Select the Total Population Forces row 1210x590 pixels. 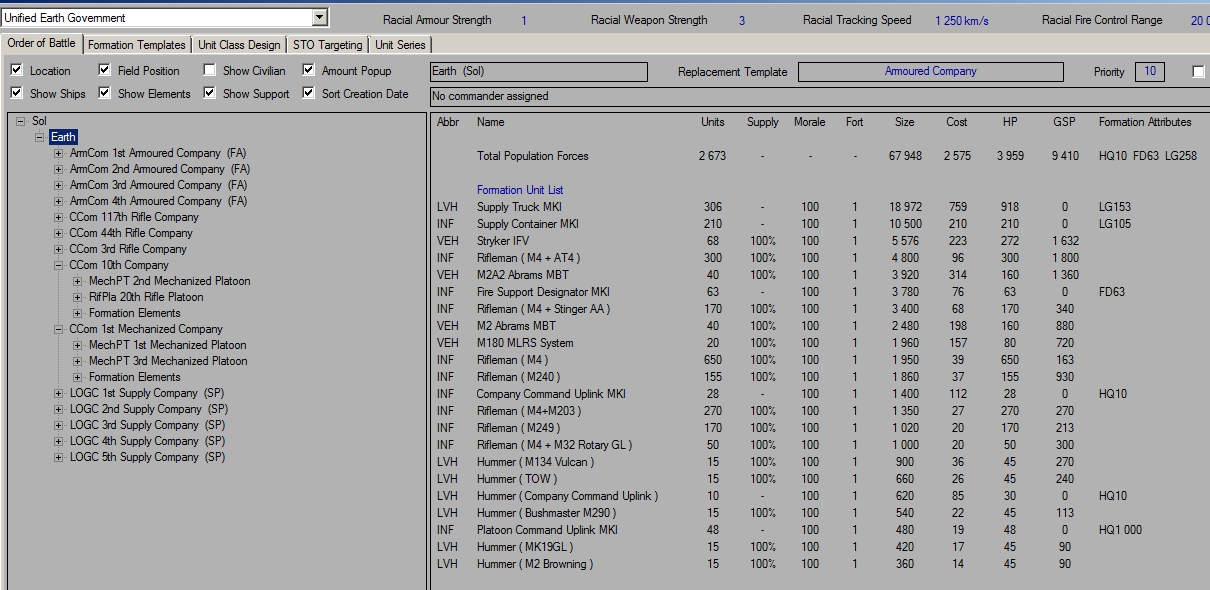[x=820, y=156]
